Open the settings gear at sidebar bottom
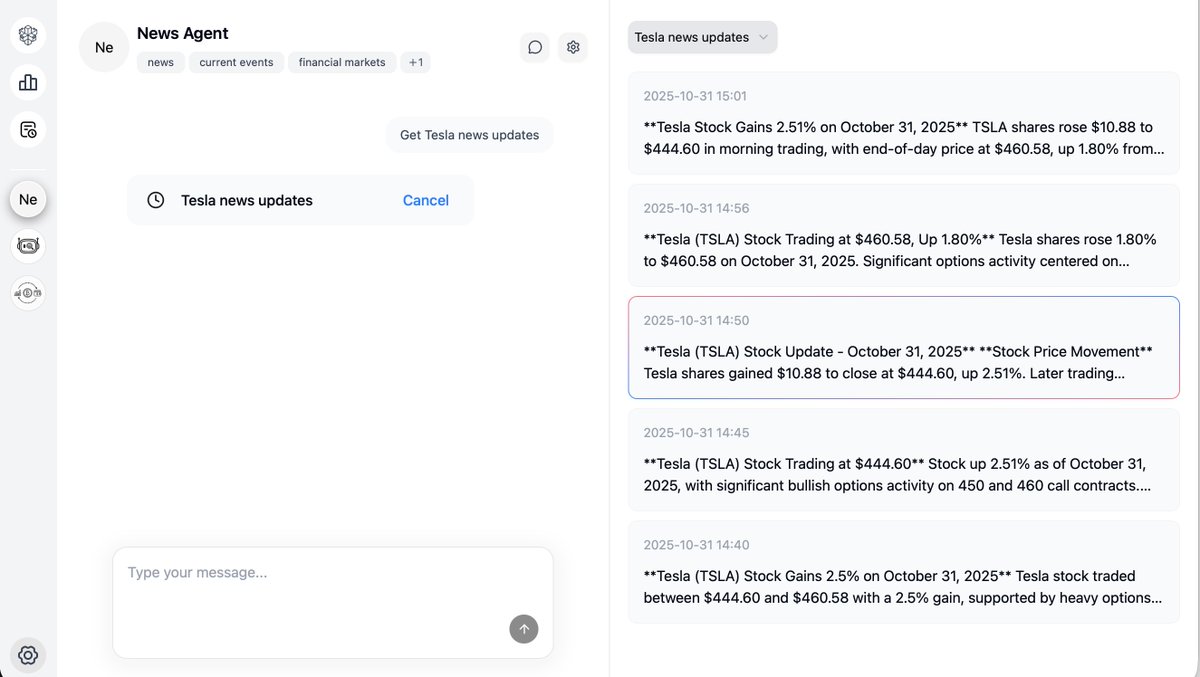The width and height of the screenshot is (1200, 677). pos(27,655)
